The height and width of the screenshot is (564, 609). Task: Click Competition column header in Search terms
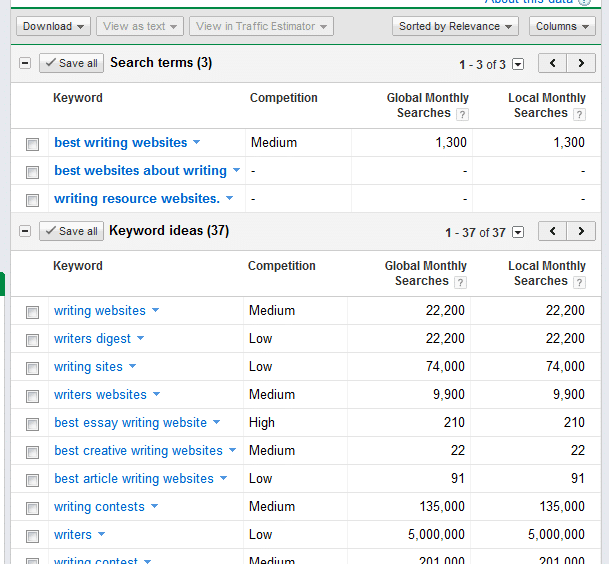tap(284, 98)
